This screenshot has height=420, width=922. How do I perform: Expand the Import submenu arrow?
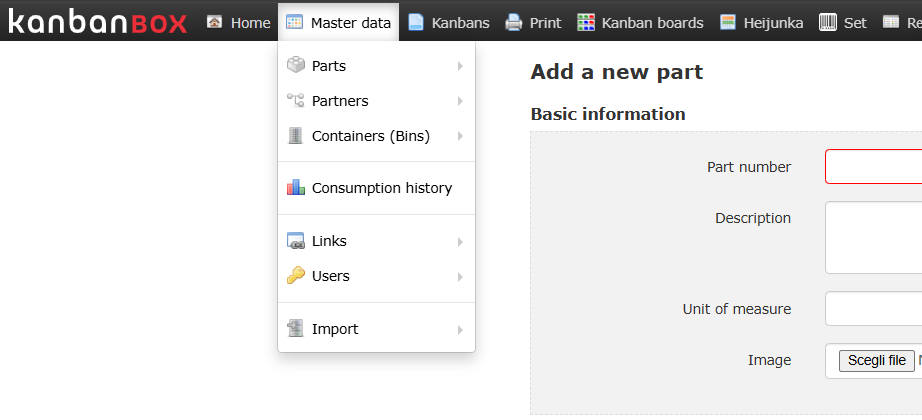point(460,329)
